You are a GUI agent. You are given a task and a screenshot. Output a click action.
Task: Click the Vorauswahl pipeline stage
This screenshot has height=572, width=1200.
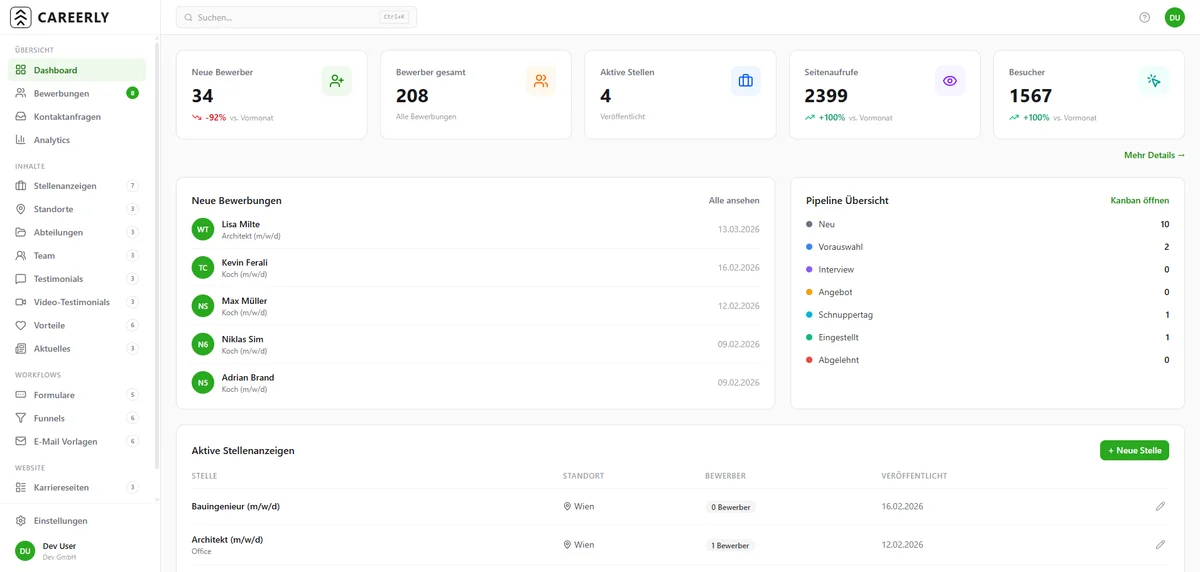pyautogui.click(x=987, y=247)
